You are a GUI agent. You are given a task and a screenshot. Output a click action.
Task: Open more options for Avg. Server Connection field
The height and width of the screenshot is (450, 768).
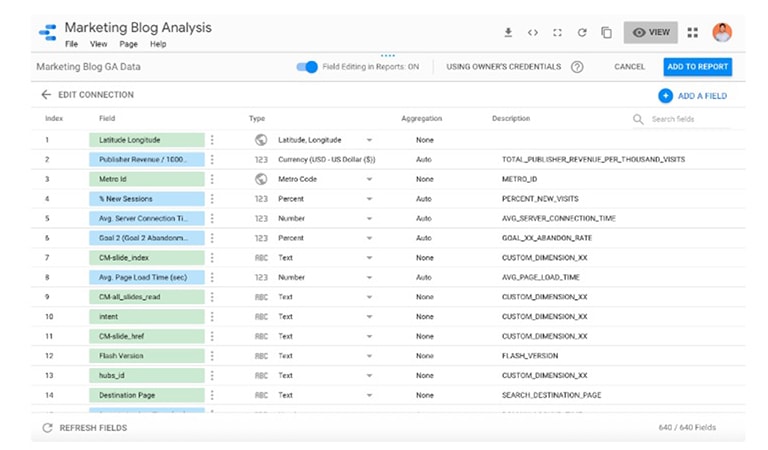[x=212, y=218]
